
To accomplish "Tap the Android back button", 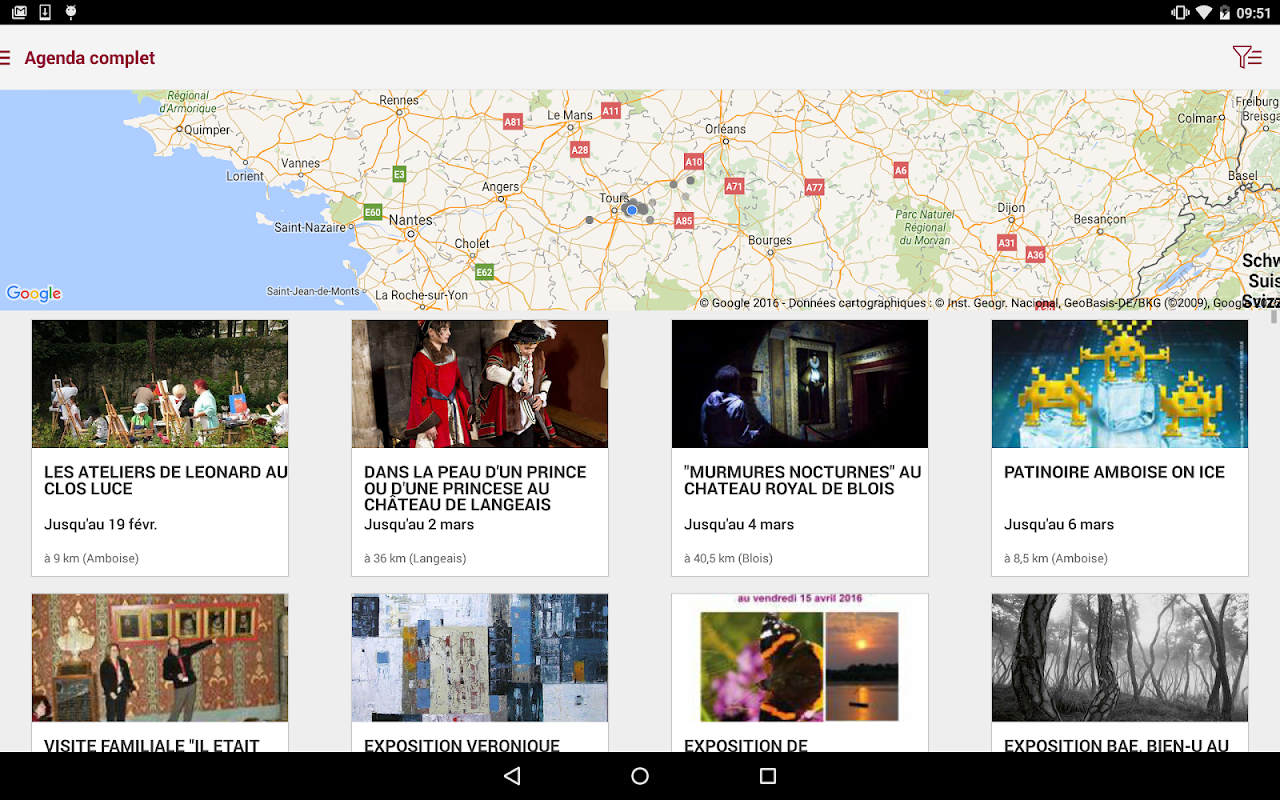I will [x=512, y=776].
